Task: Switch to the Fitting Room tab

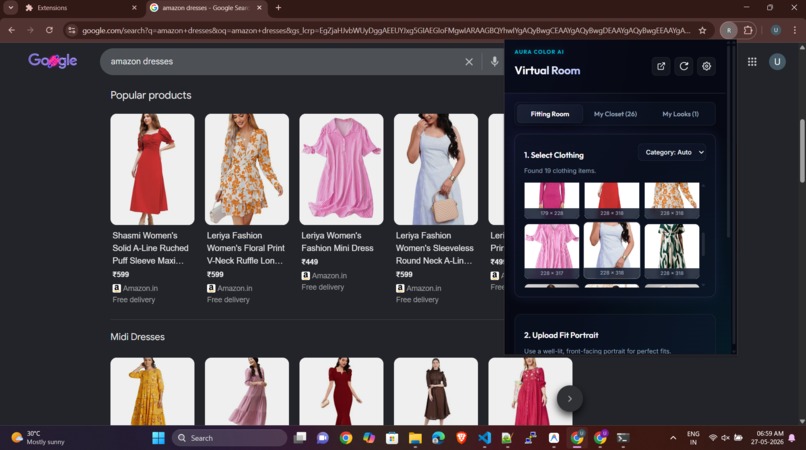Action: coord(549,114)
